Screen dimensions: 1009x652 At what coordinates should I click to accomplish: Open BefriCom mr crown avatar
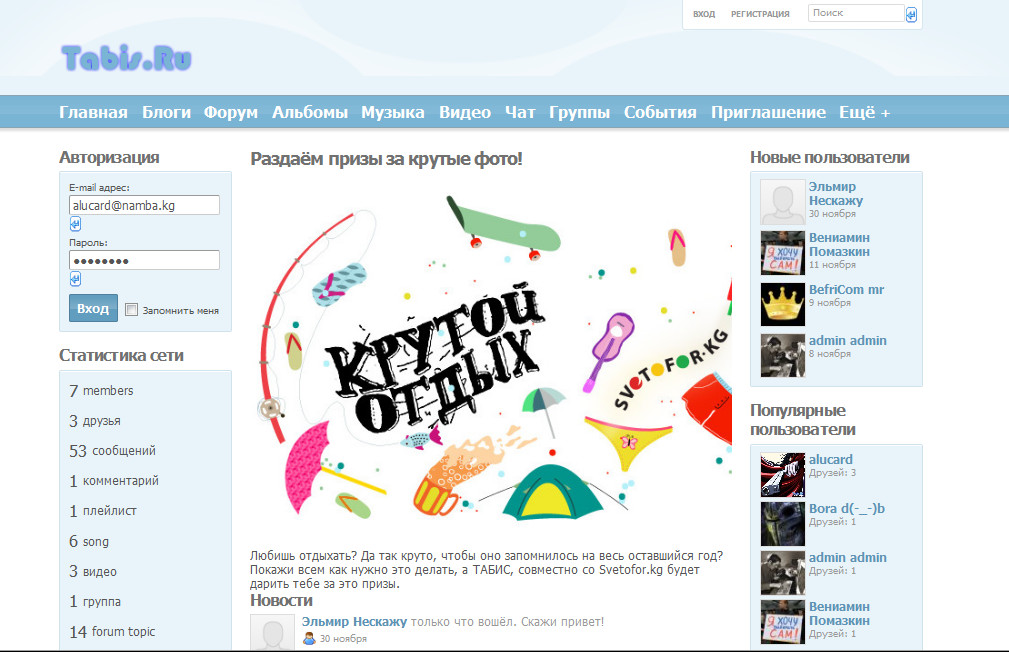pos(782,304)
